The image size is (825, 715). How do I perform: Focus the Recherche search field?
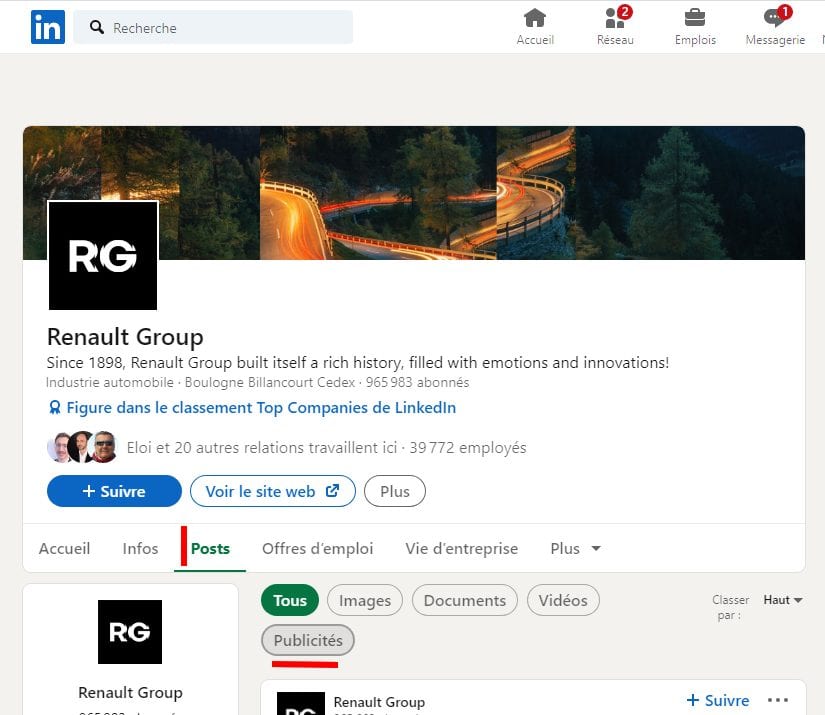click(213, 27)
